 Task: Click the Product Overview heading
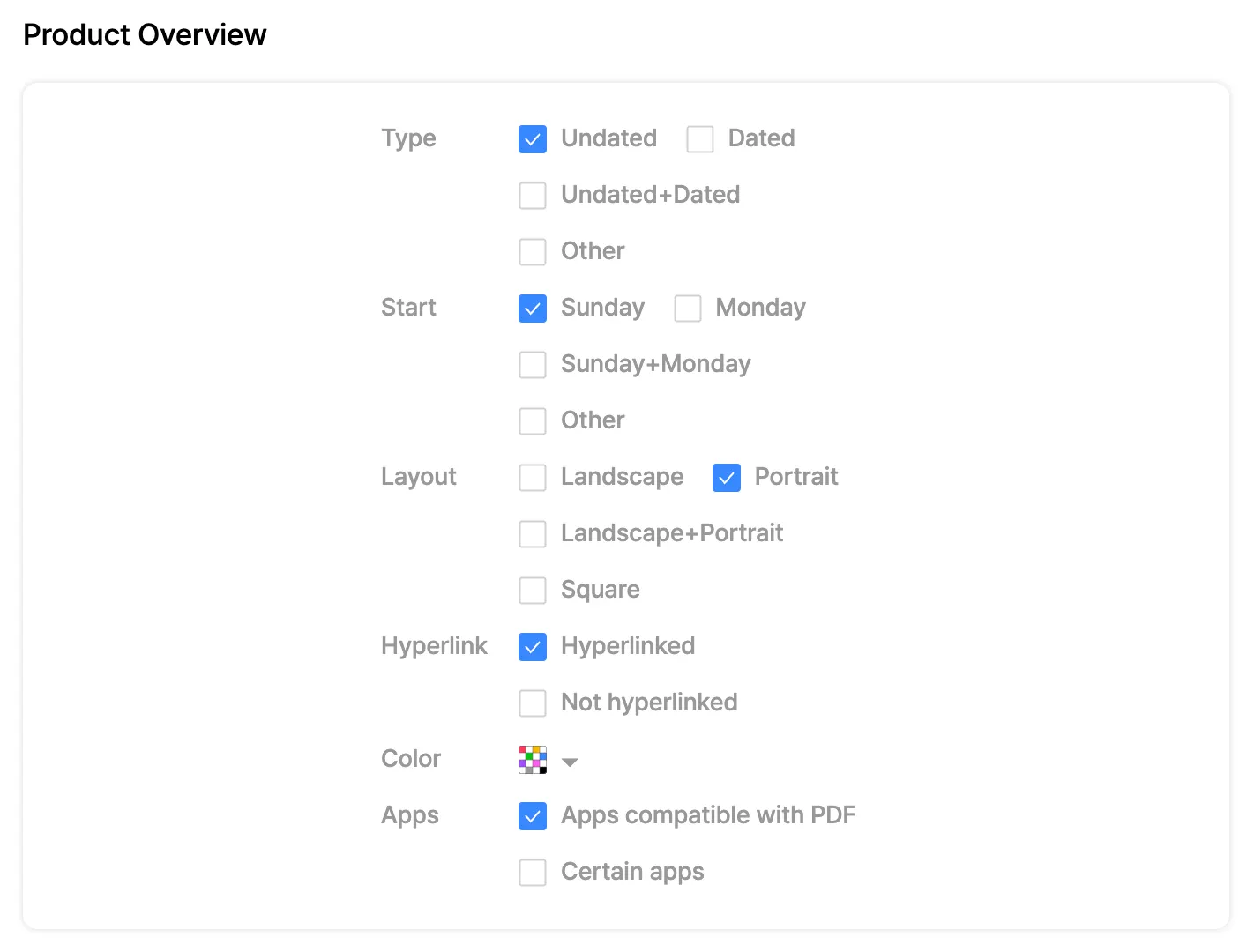(145, 34)
